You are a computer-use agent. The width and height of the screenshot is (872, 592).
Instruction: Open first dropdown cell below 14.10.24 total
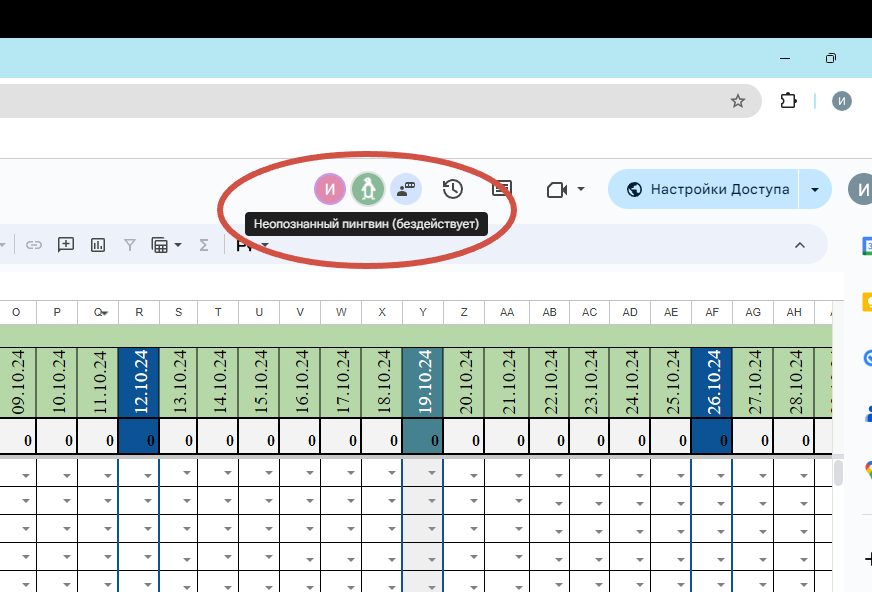(x=227, y=474)
